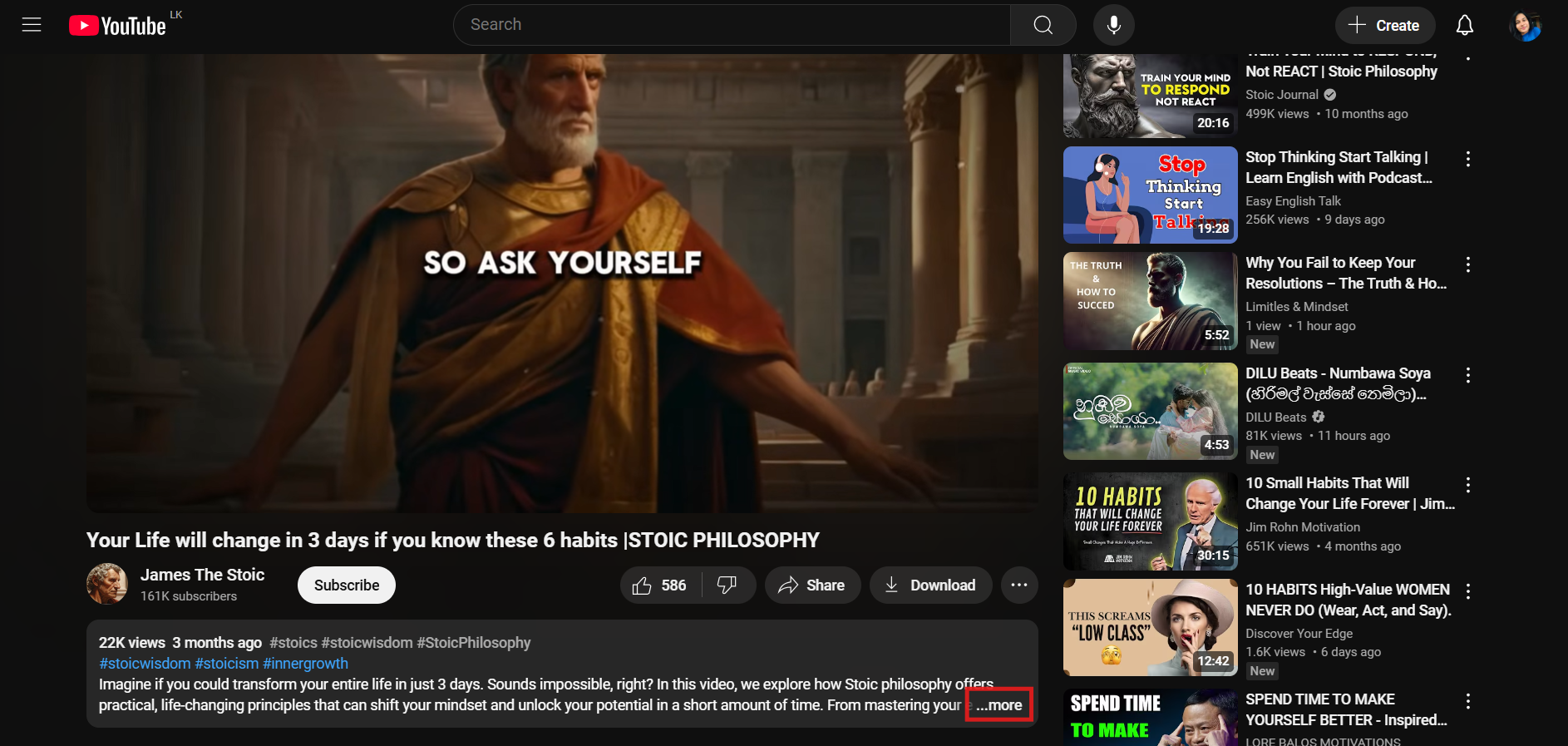This screenshot has width=1568, height=746.
Task: Focus the Search input field
Action: coord(732,25)
